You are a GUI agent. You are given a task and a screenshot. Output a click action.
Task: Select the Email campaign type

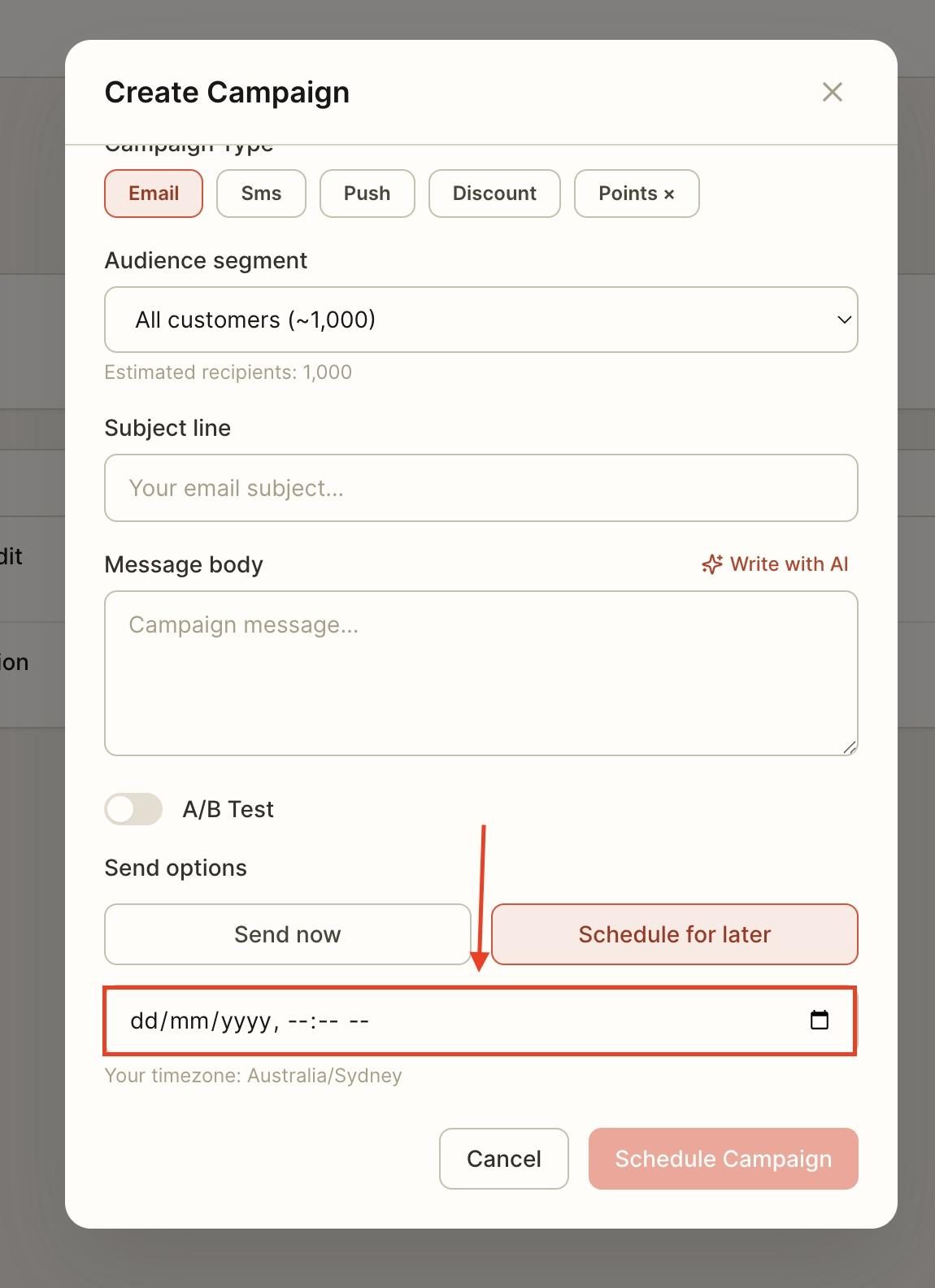(154, 194)
